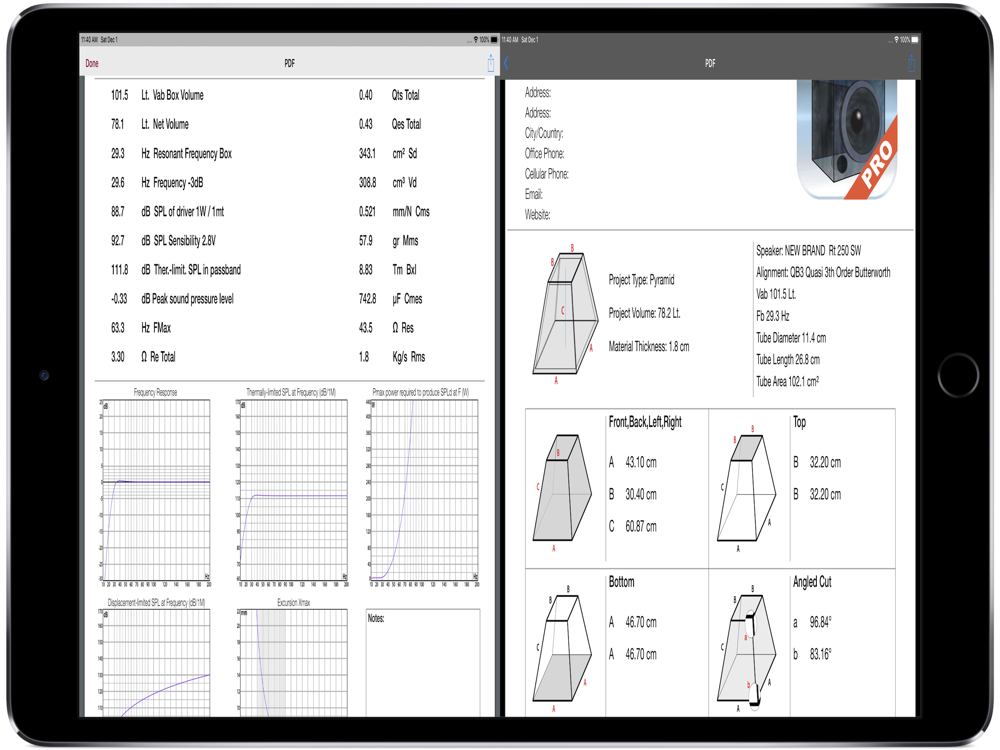Open the Frequency Response graph
The image size is (1000, 750).
click(x=155, y=488)
